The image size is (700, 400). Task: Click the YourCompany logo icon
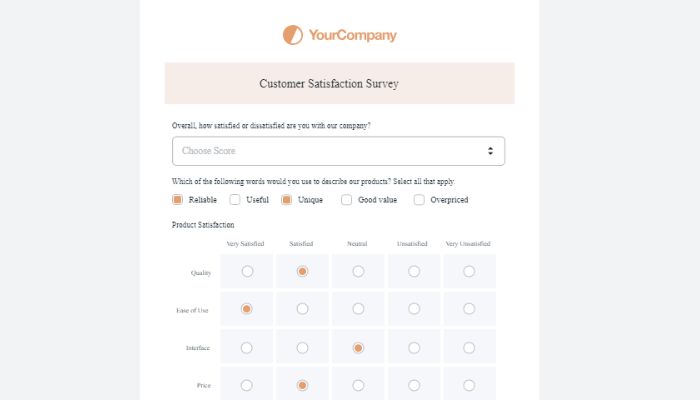tap(293, 35)
